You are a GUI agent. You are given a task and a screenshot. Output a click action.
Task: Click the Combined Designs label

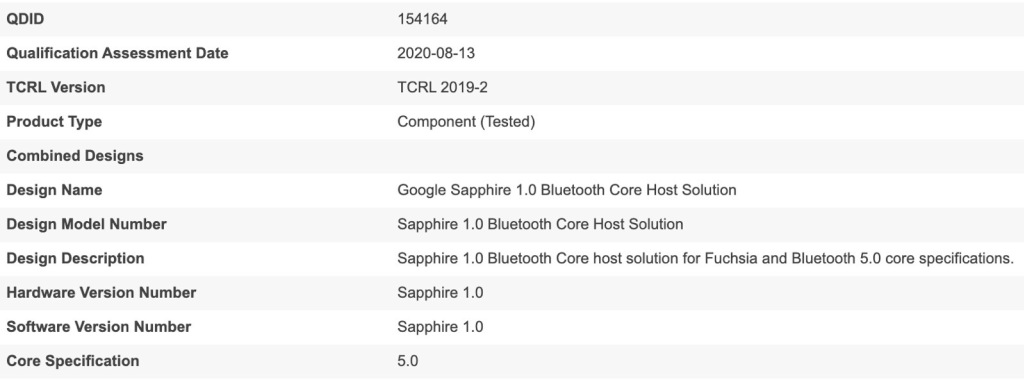(x=75, y=155)
